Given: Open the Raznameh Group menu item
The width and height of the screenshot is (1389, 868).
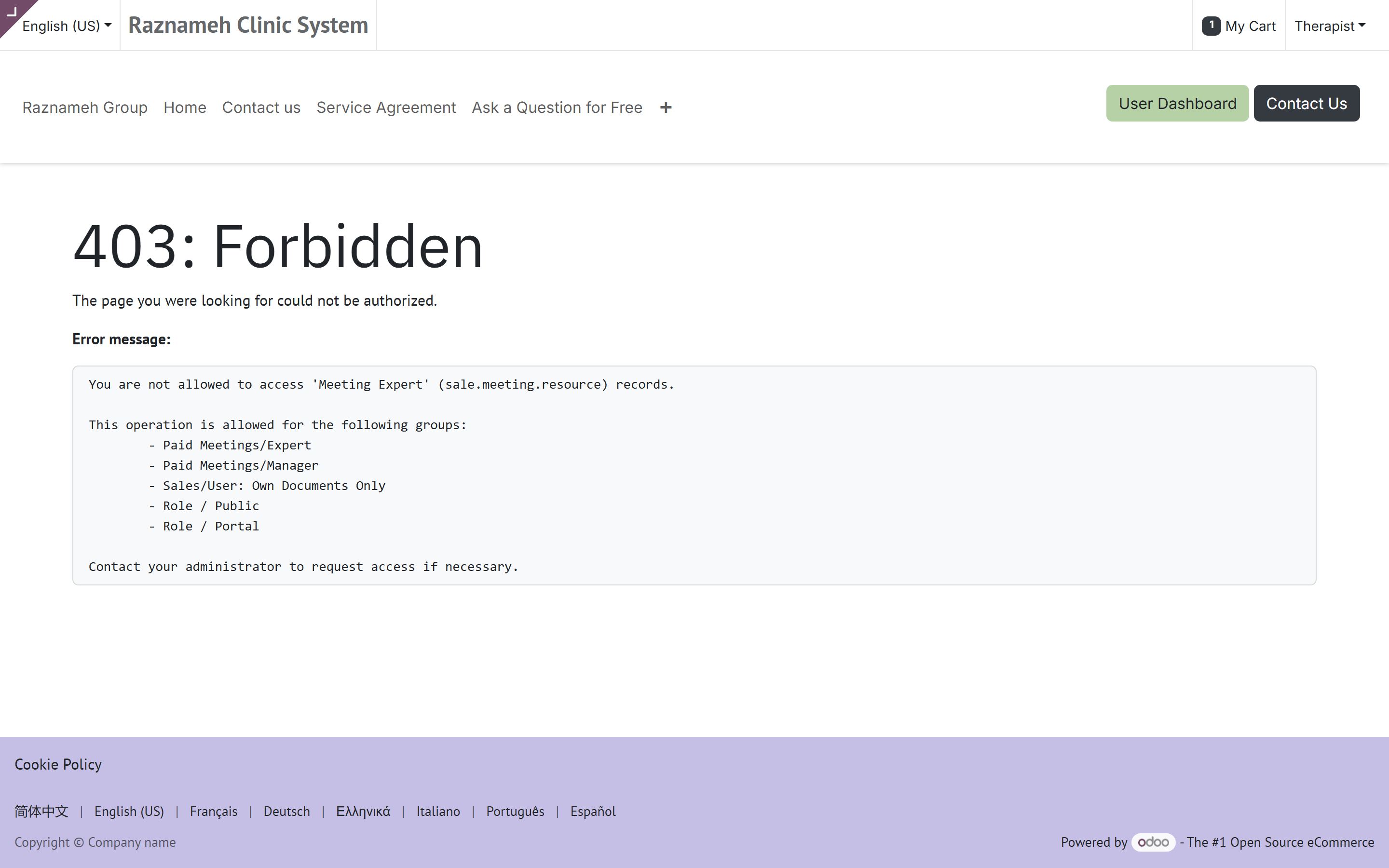Looking at the screenshot, I should [x=85, y=108].
